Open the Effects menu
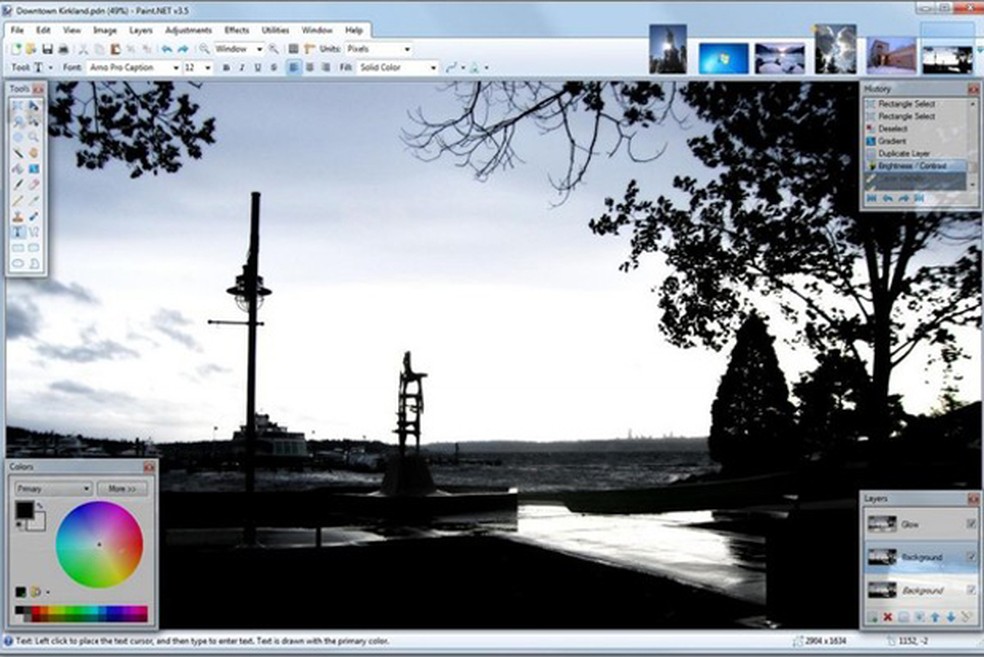 237,30
